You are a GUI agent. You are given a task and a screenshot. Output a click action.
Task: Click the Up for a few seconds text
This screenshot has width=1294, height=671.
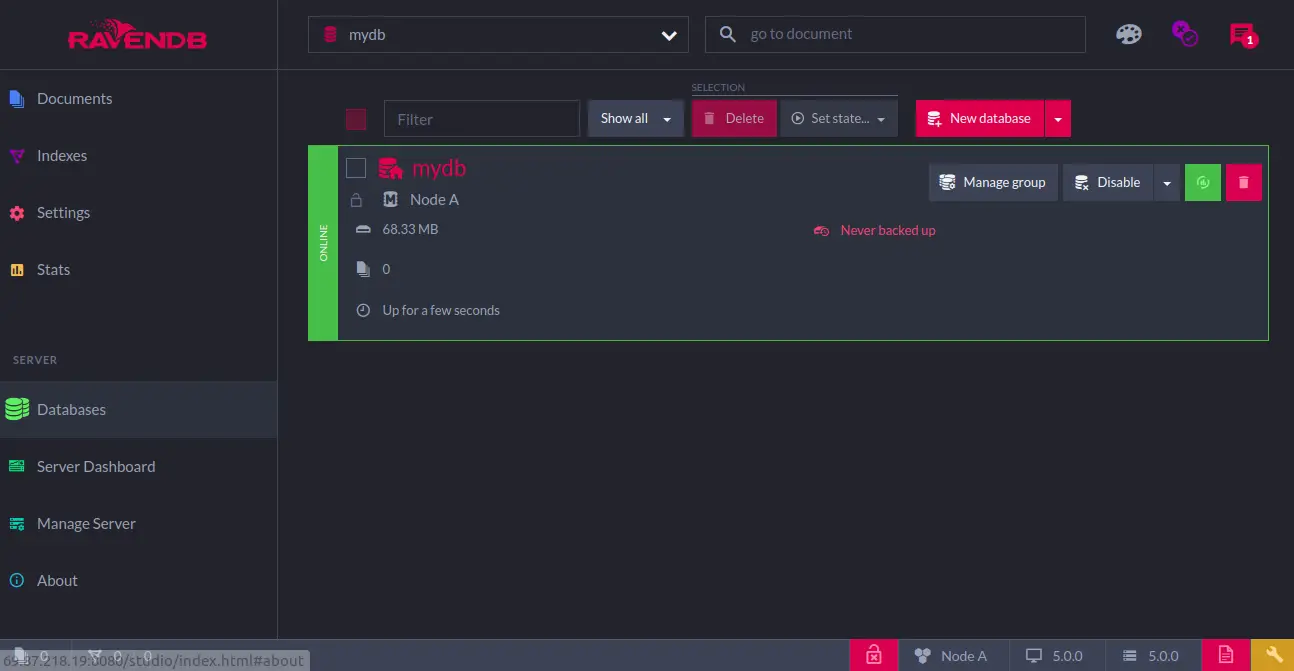tap(441, 311)
